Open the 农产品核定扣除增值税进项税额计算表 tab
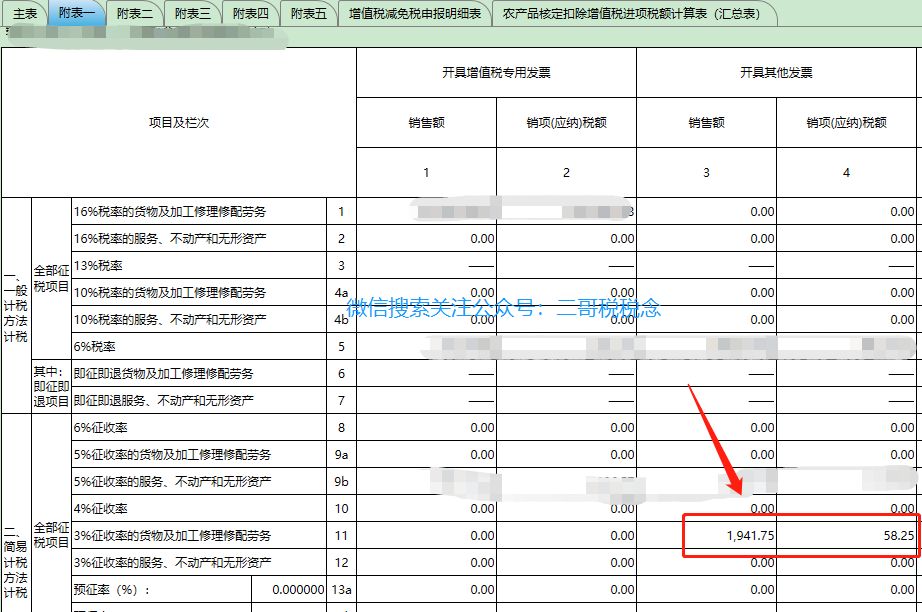Screen dimensions: 922x612 (631, 13)
